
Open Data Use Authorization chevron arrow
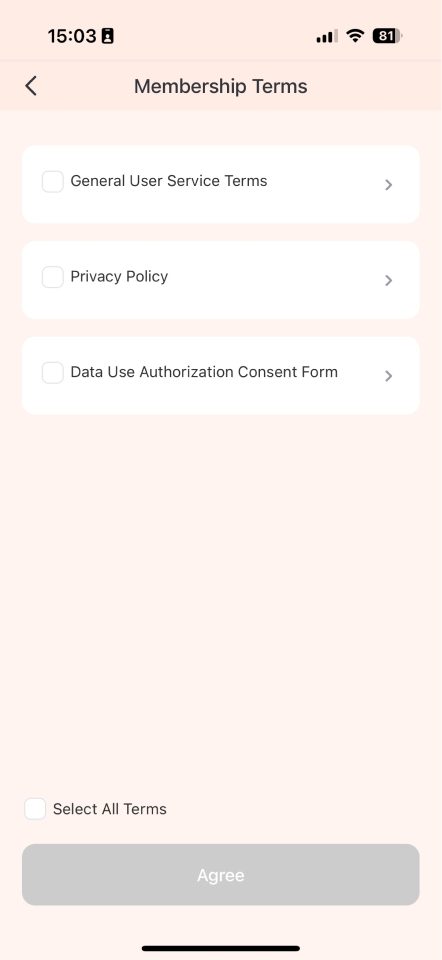388,375
